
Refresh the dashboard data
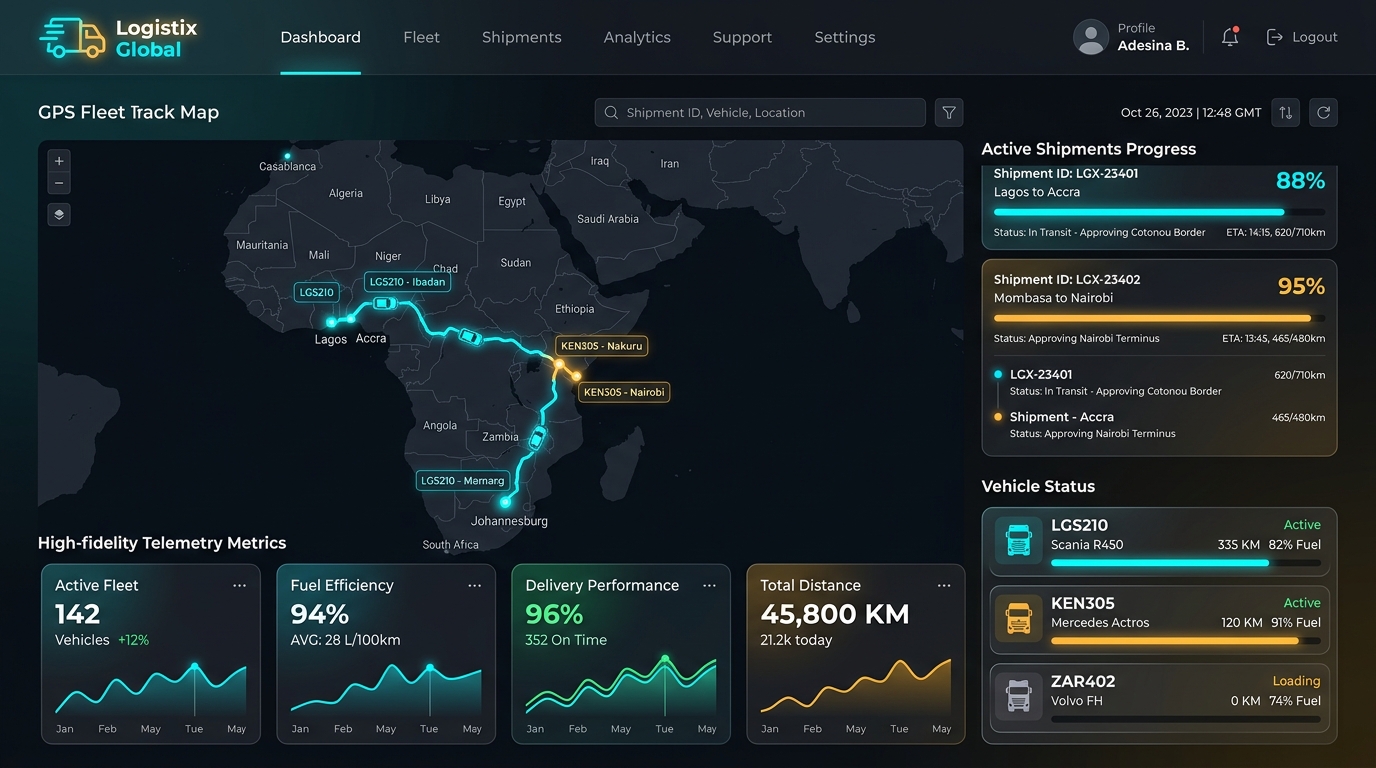click(1323, 112)
